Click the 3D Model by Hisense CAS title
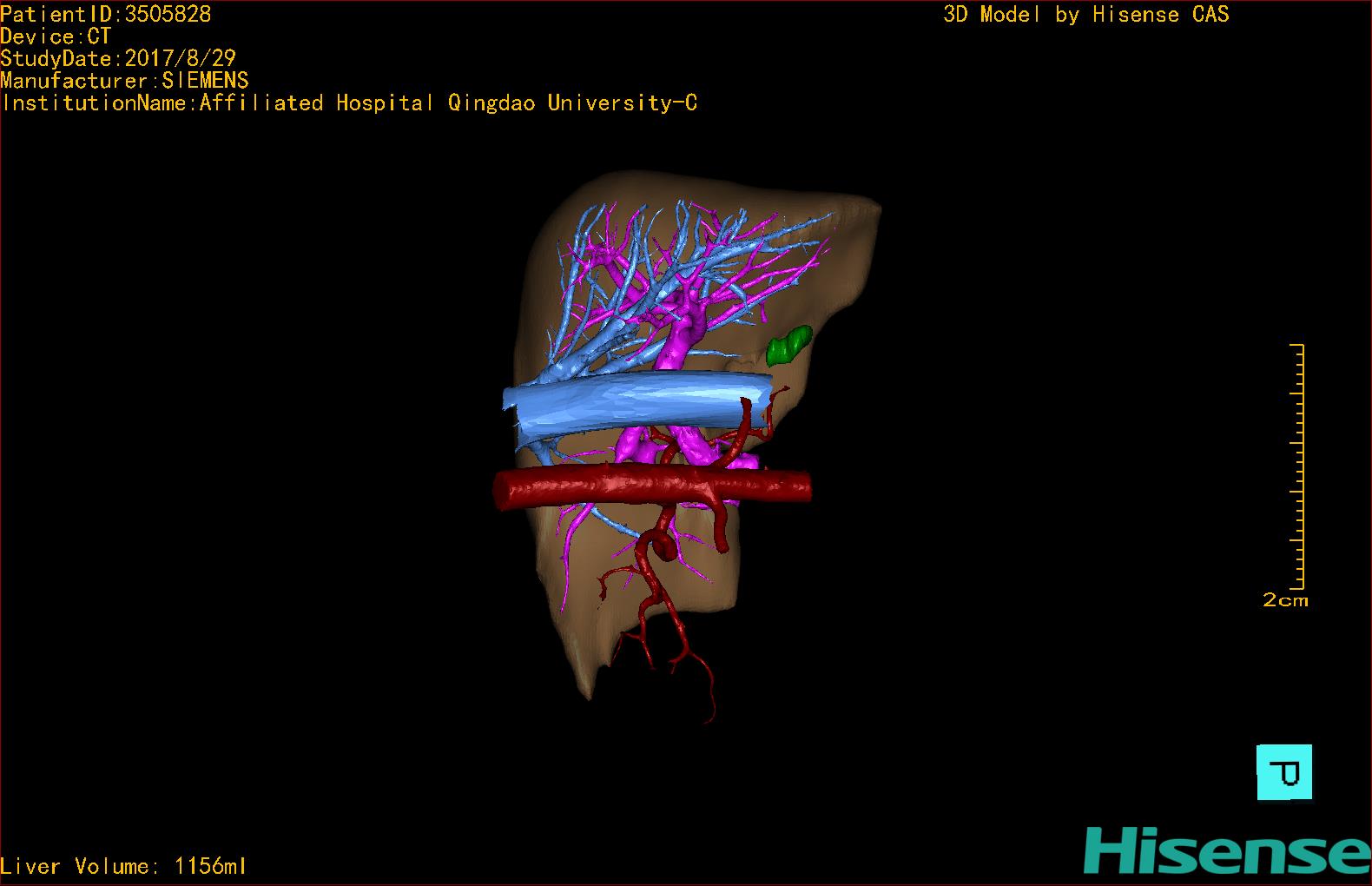 pos(1086,14)
